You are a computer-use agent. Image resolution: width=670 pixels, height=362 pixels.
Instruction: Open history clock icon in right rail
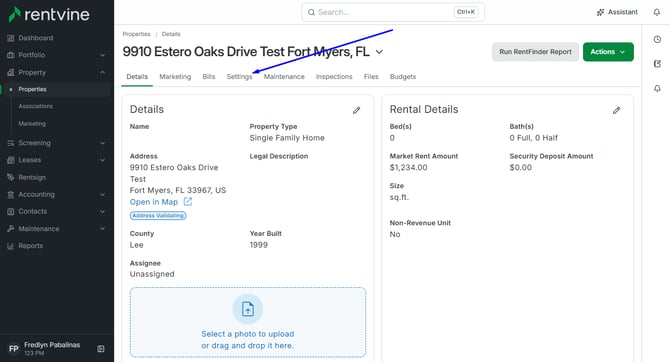tap(657, 39)
